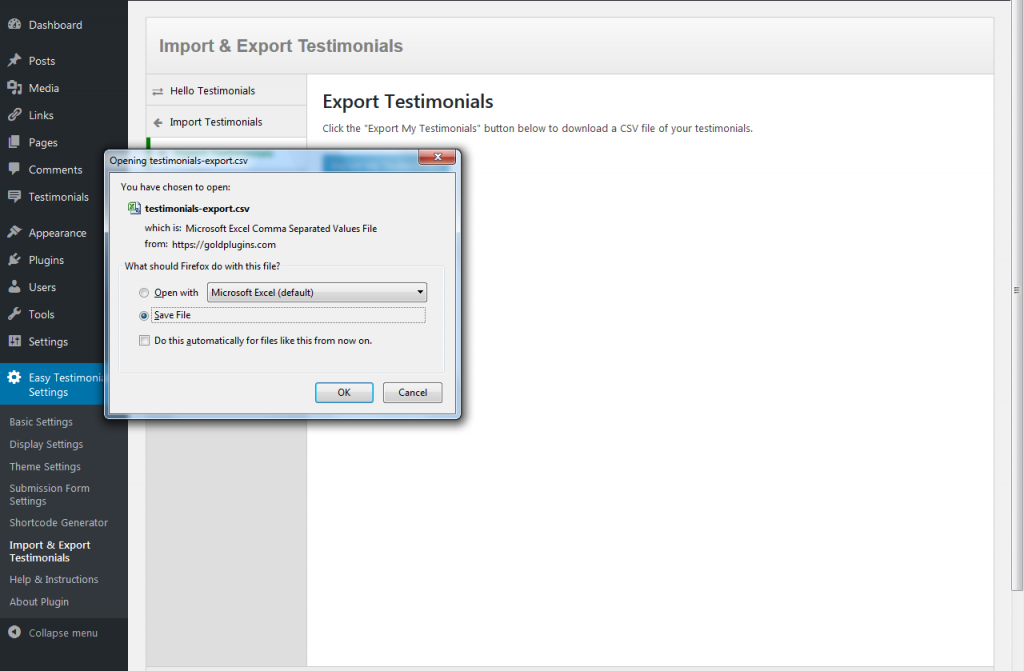The height and width of the screenshot is (671, 1024).
Task: Open the Import Testimonials tab
Action: click(215, 122)
